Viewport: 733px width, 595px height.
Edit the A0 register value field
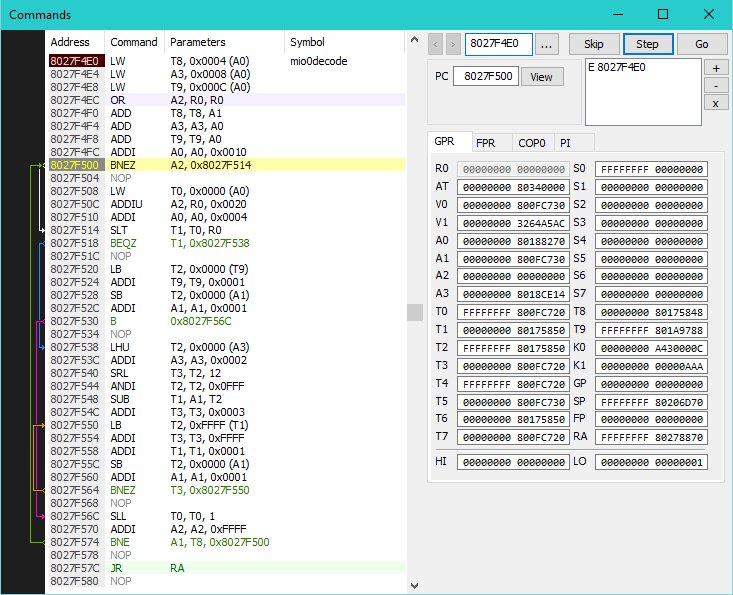click(513, 241)
